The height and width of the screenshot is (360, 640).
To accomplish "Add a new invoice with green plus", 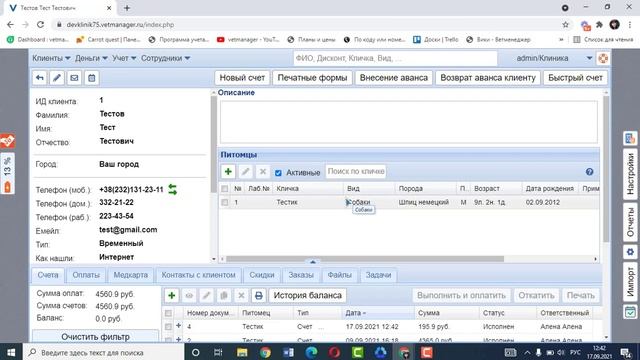I will pyautogui.click(x=171, y=296).
